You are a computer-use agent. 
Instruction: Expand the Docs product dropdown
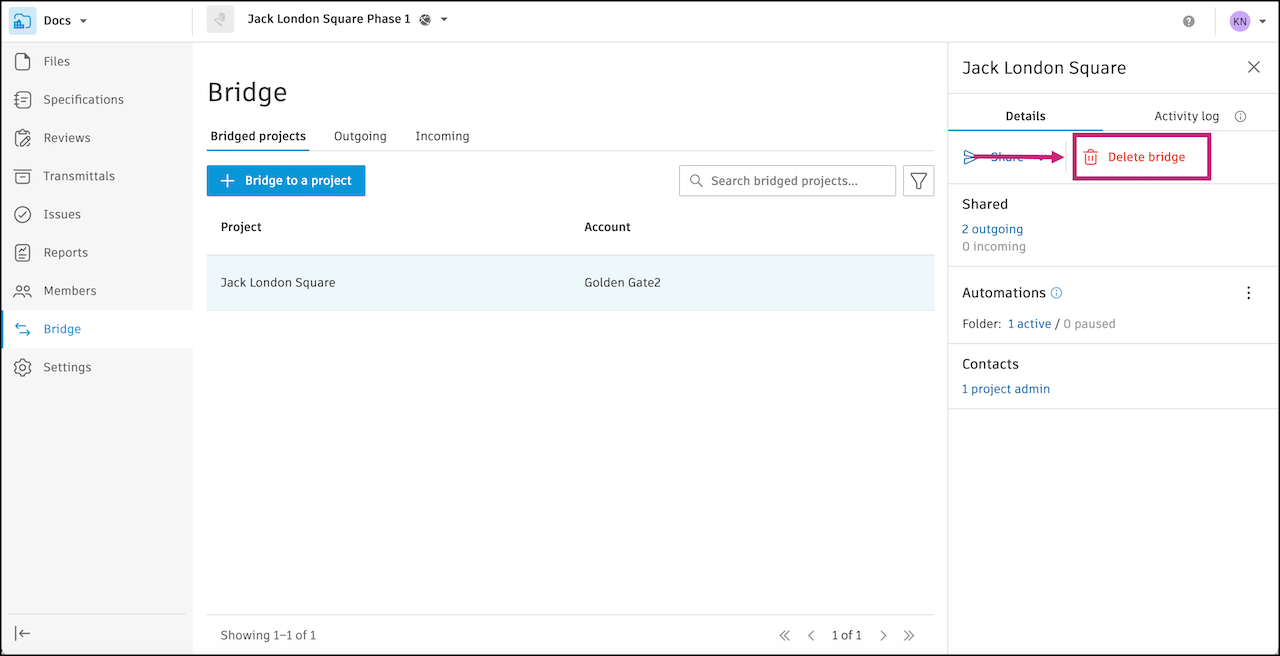(83, 21)
